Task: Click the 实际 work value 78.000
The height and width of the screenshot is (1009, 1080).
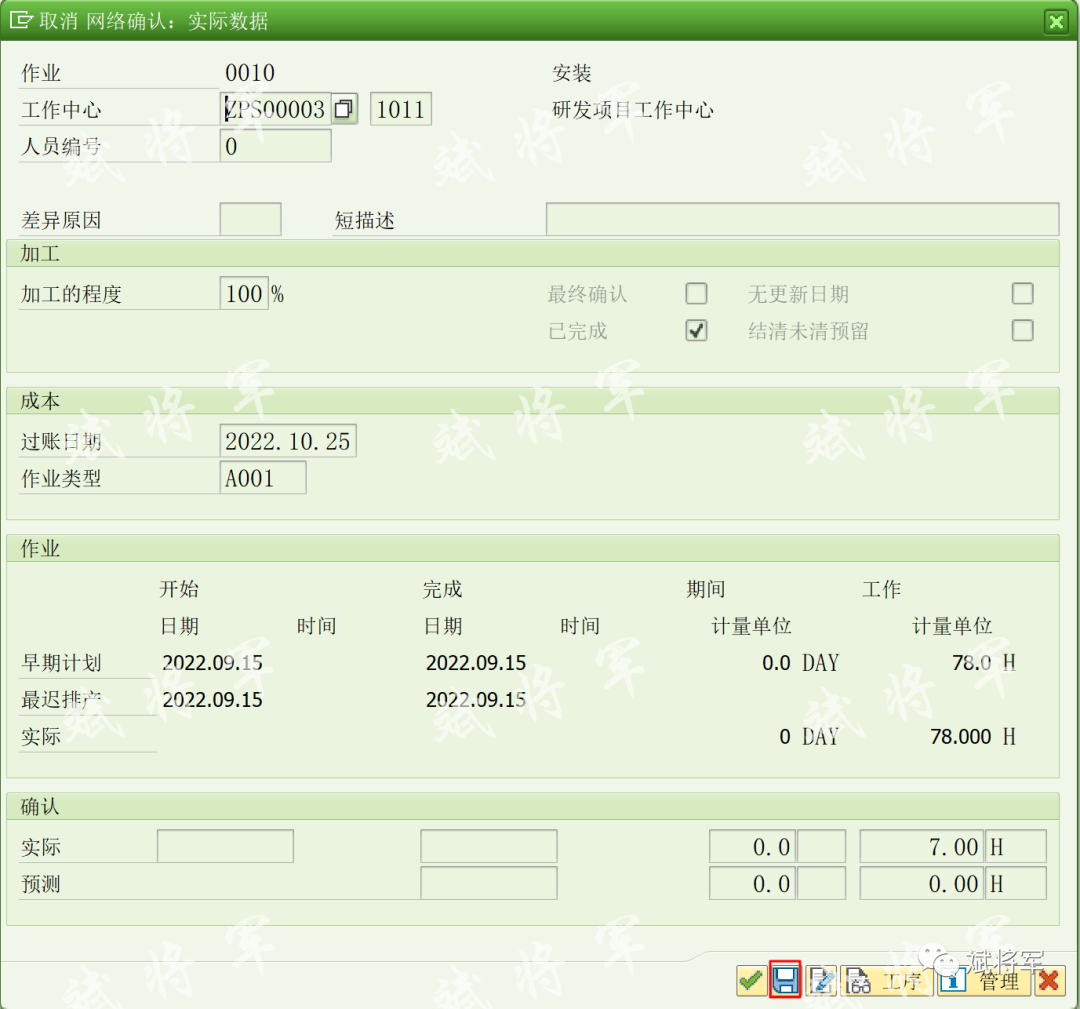Action: click(x=960, y=736)
